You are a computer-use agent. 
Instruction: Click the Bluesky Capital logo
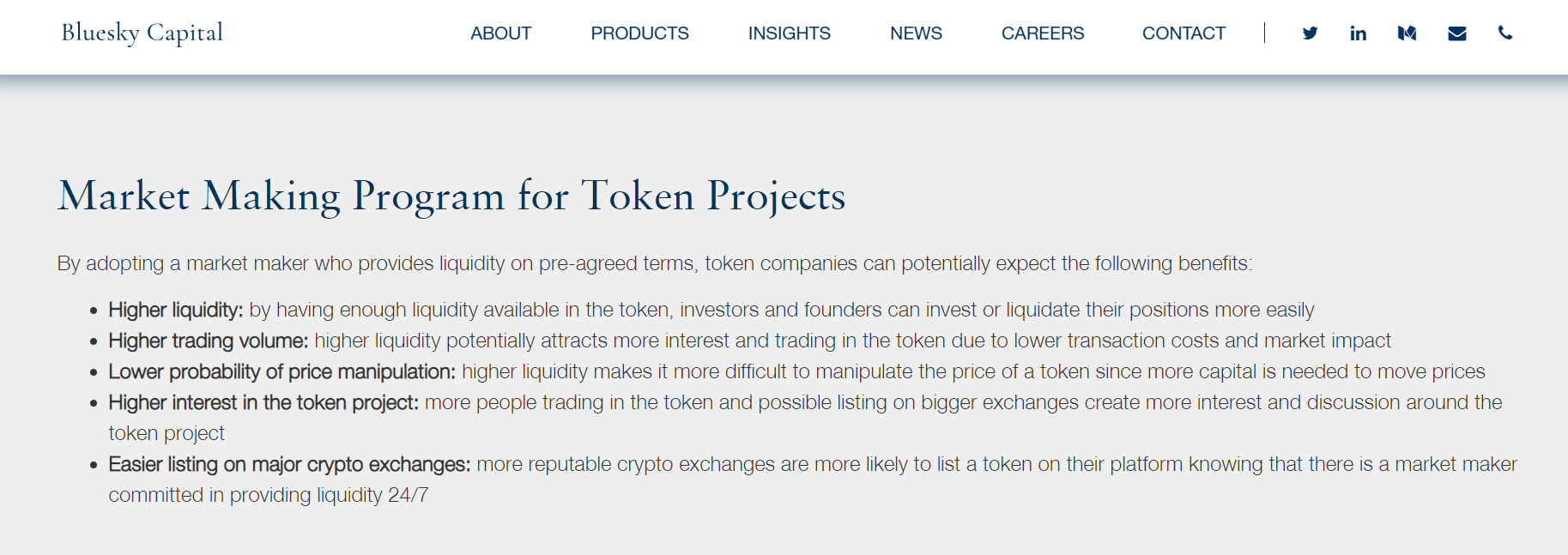point(141,33)
